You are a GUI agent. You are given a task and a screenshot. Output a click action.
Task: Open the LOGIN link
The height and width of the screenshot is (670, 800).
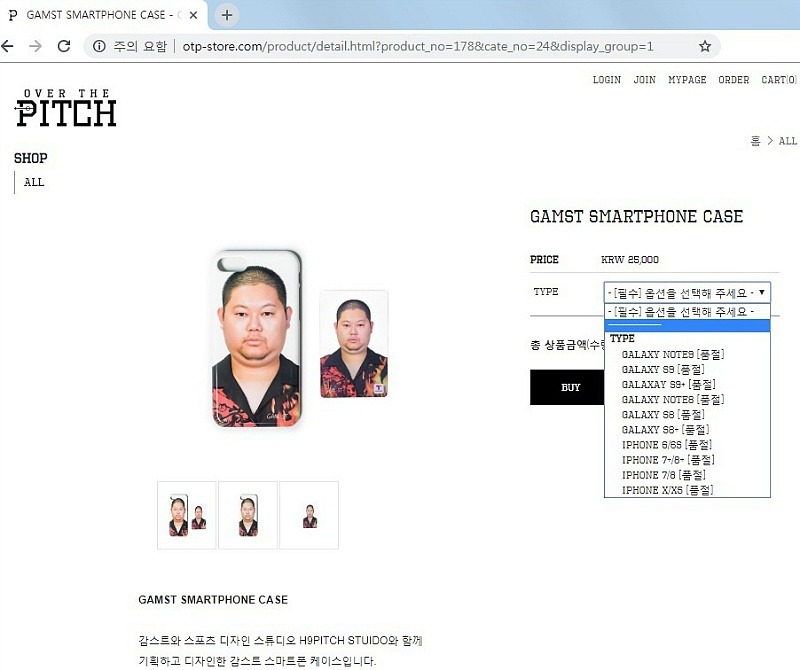(607, 80)
